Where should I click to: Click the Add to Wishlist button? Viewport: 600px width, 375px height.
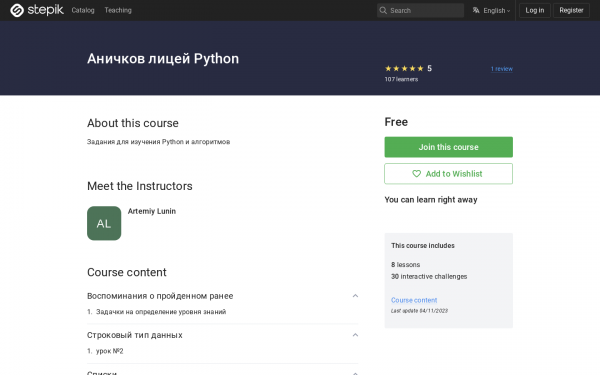(448, 174)
